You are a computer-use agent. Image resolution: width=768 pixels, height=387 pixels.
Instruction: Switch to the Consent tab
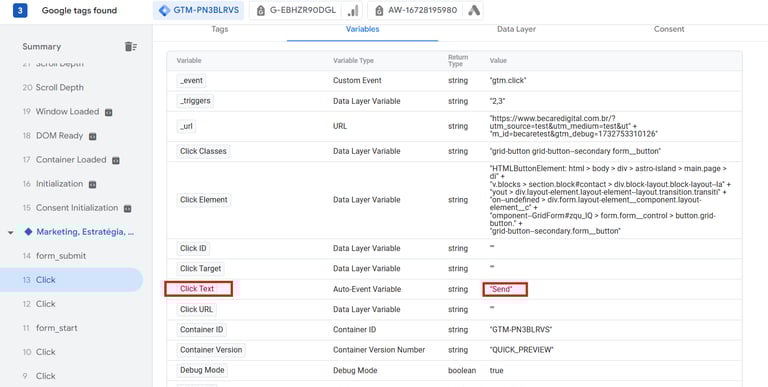(x=669, y=29)
